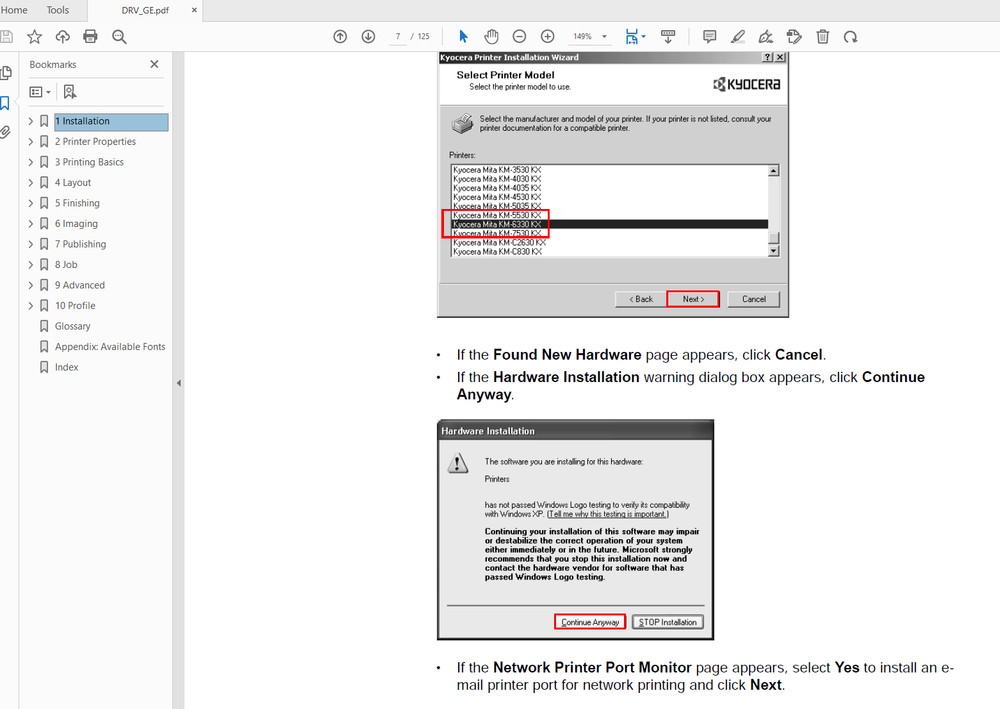Jump to 4 Layout bookmark
This screenshot has height=709, width=1000.
tap(73, 182)
